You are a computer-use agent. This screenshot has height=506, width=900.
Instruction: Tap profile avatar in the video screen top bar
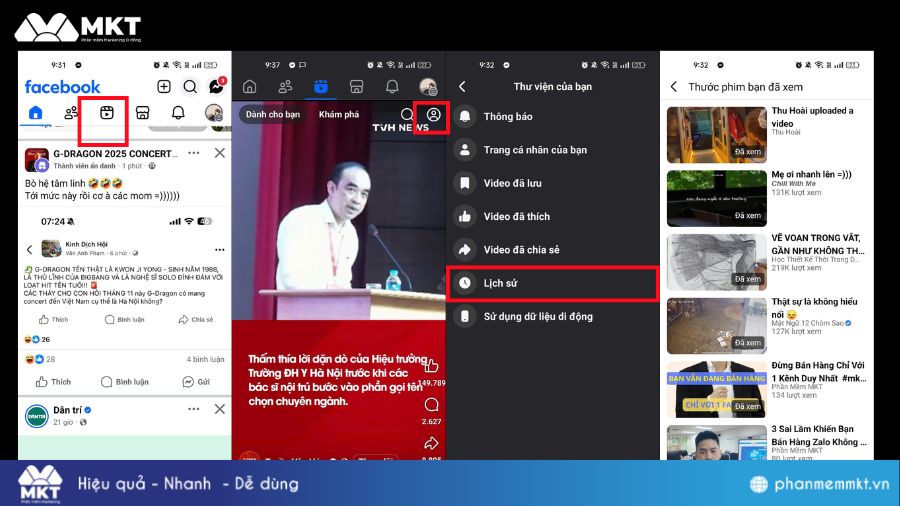pos(428,87)
